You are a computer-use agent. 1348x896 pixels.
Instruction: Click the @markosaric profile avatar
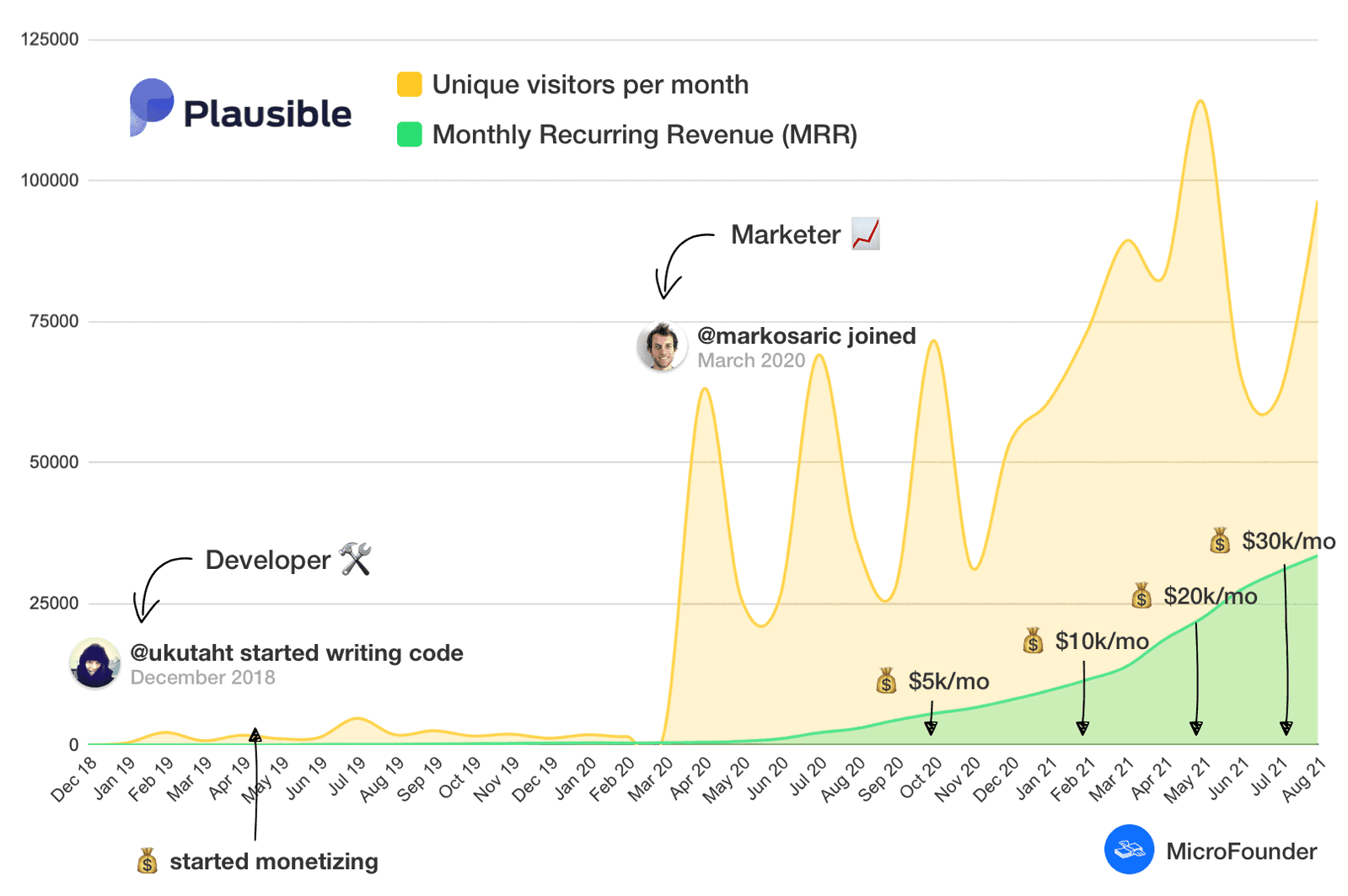point(662,346)
